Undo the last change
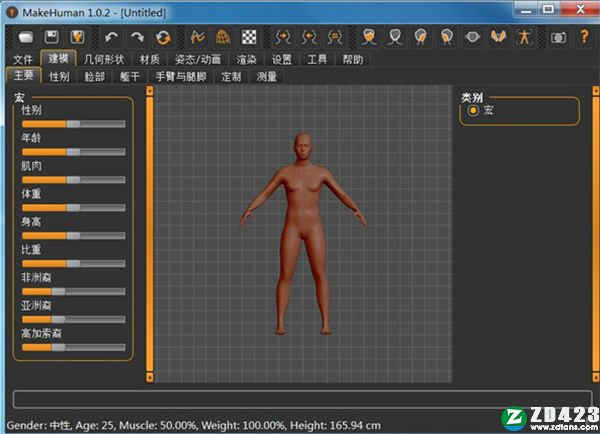The width and height of the screenshot is (600, 434). click(111, 38)
